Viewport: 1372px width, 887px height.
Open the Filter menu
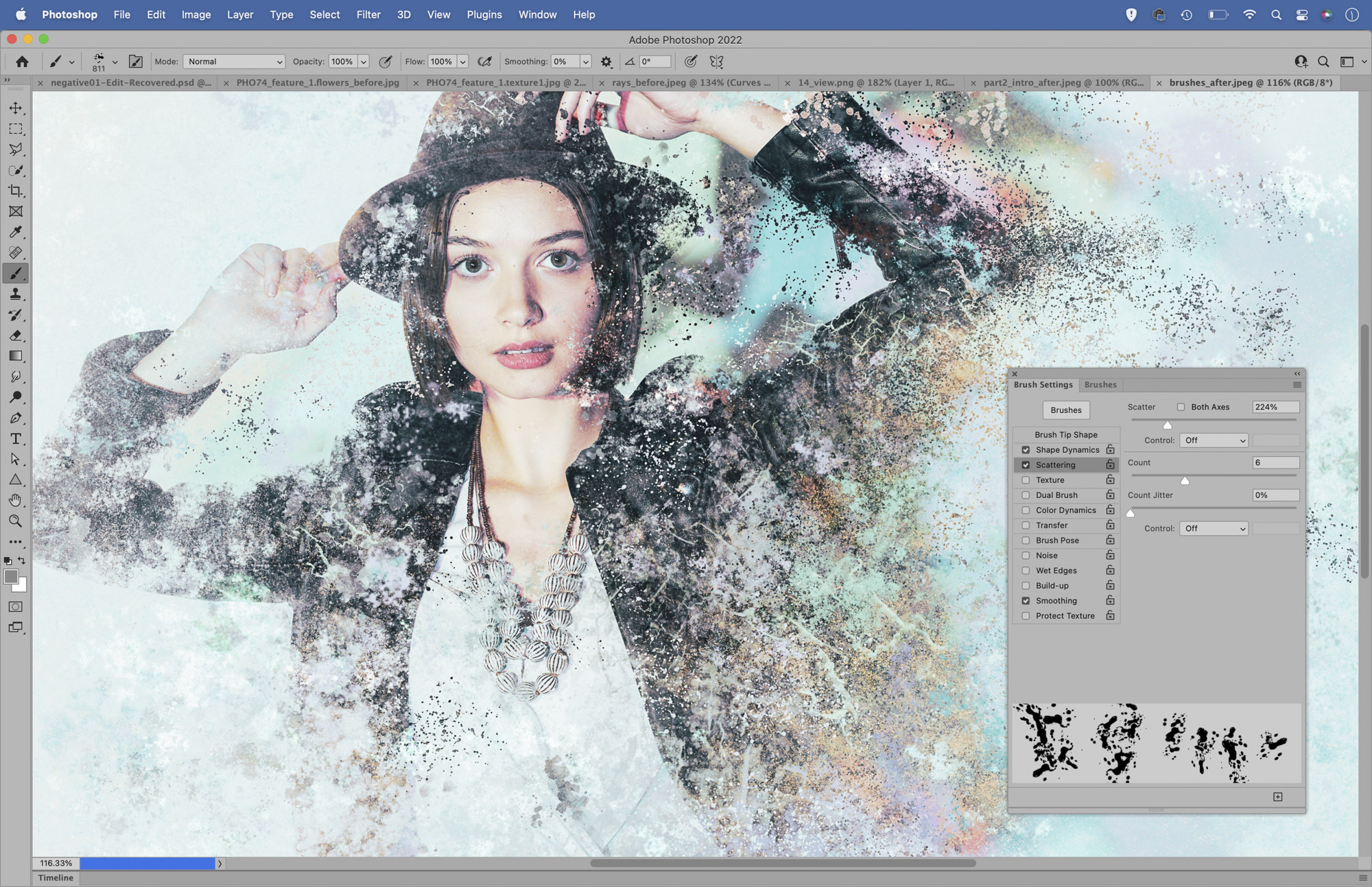(x=368, y=14)
